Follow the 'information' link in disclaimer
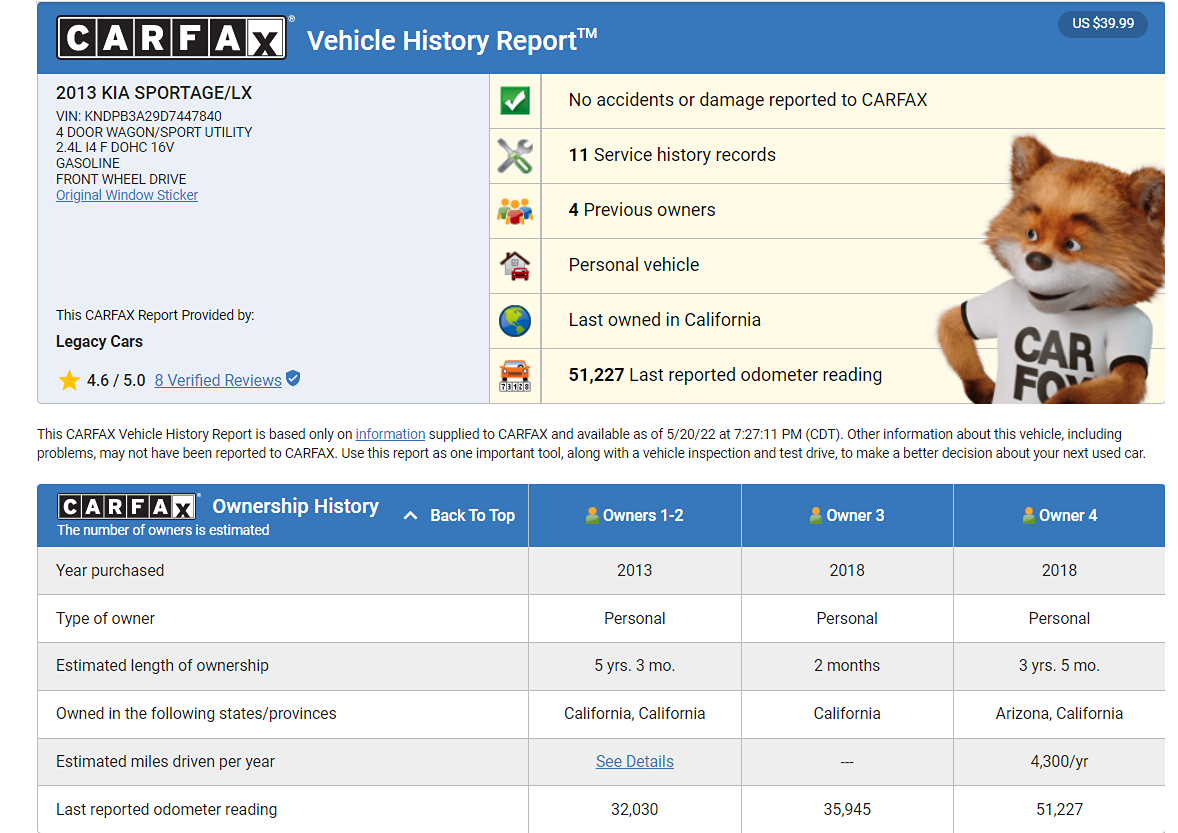 (x=390, y=434)
